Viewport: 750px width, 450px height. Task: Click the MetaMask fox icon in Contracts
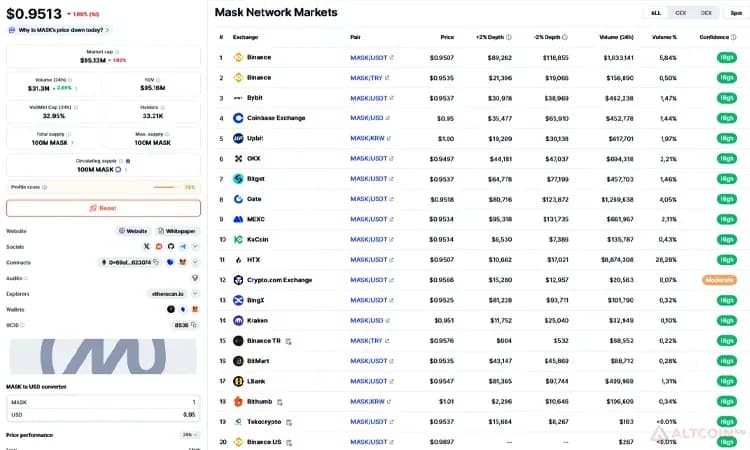[x=182, y=262]
